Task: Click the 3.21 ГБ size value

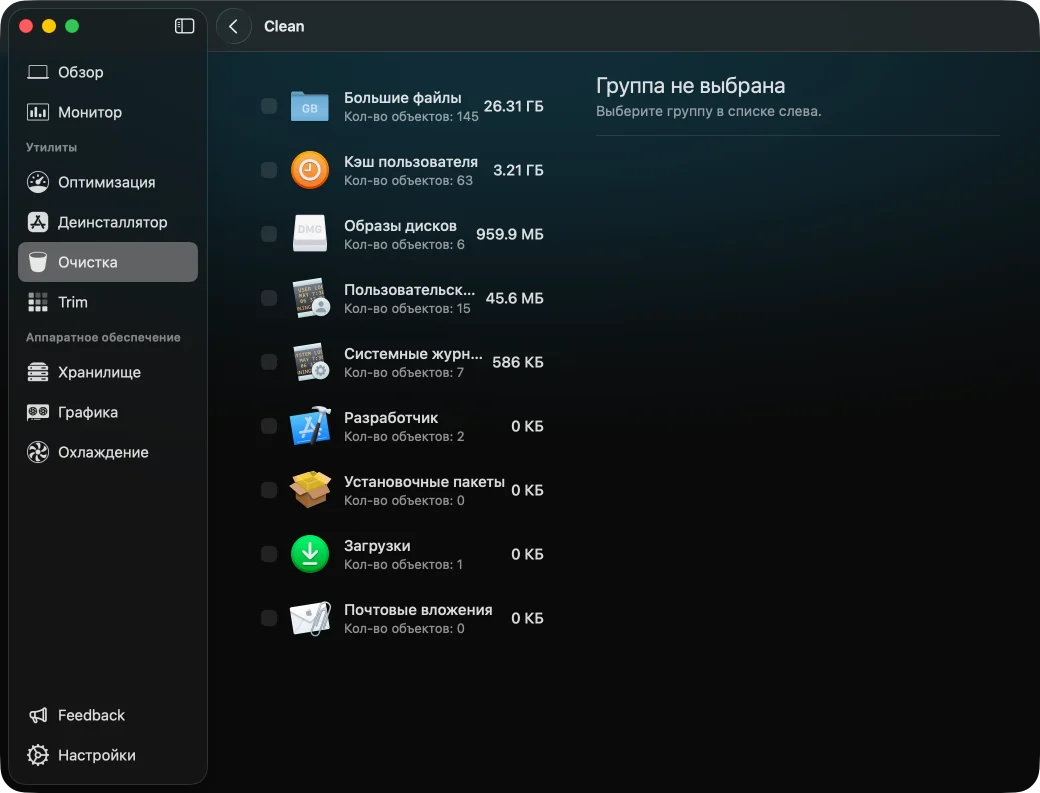Action: click(x=518, y=170)
